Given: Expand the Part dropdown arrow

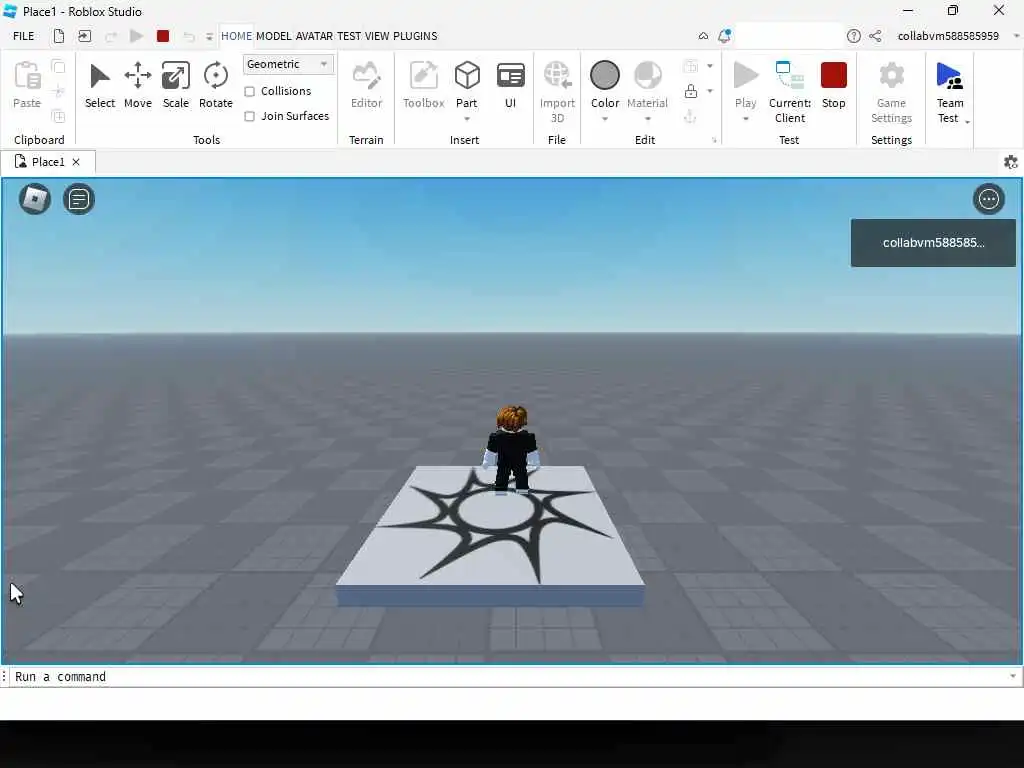Looking at the screenshot, I should tap(467, 119).
